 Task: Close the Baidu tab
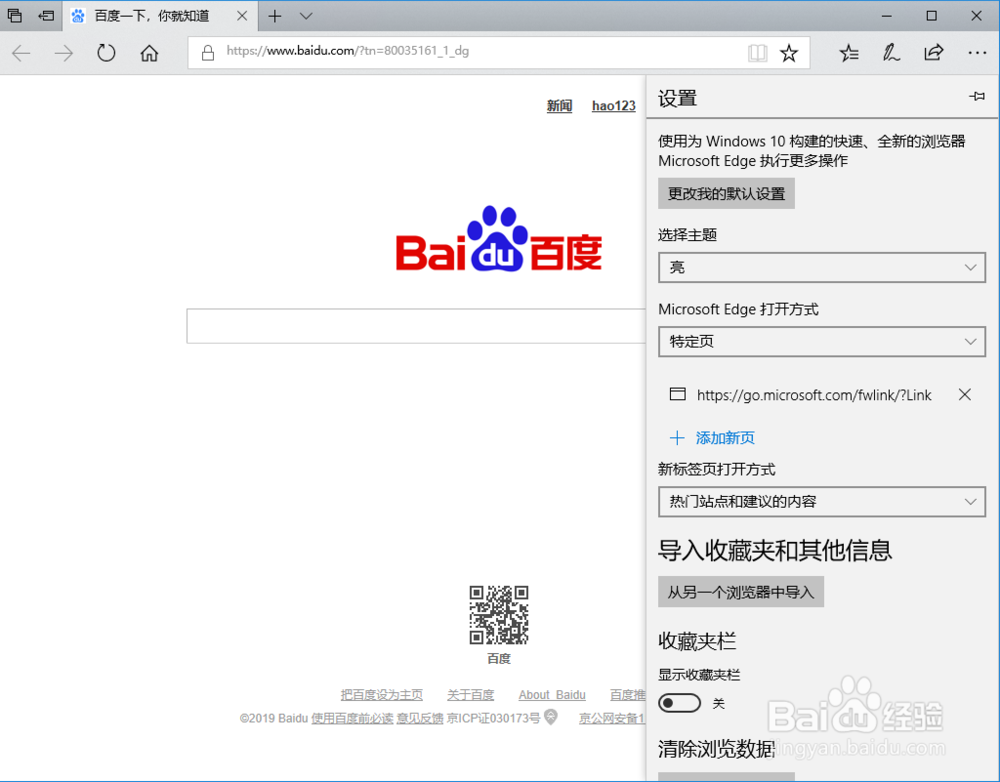(242, 16)
